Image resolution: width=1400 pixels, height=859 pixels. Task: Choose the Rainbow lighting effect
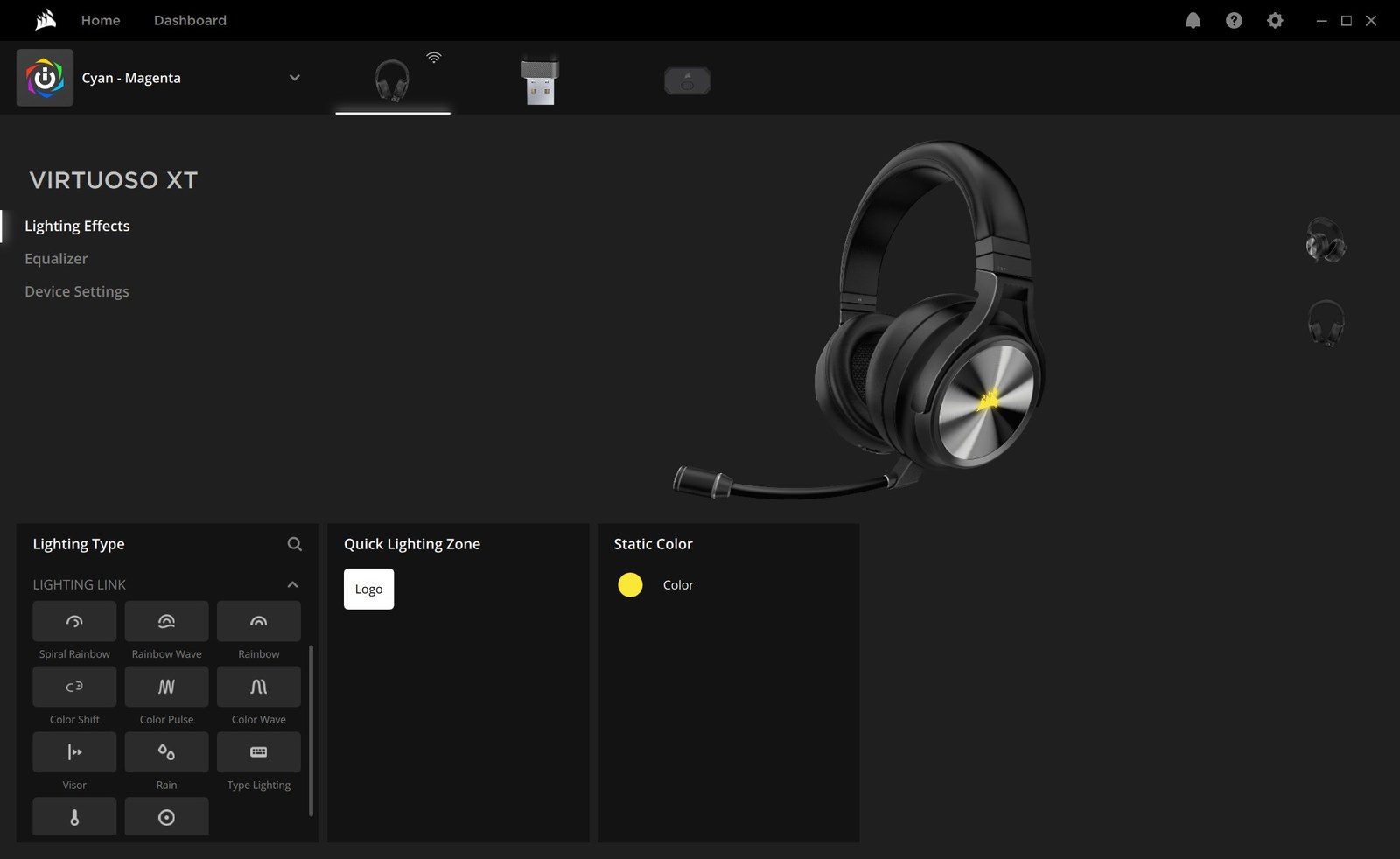click(259, 621)
